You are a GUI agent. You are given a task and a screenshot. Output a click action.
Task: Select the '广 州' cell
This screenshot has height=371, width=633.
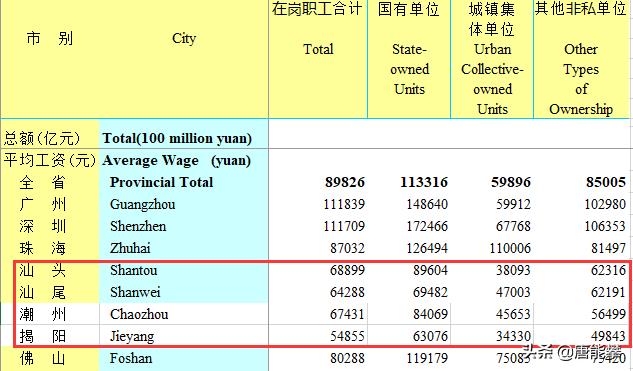pos(42,204)
